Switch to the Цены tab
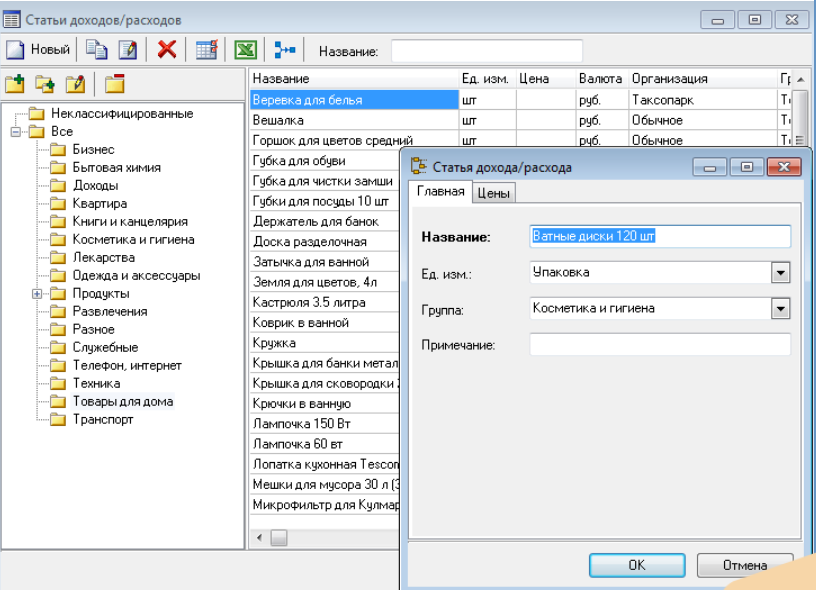The width and height of the screenshot is (816, 590). [x=493, y=193]
